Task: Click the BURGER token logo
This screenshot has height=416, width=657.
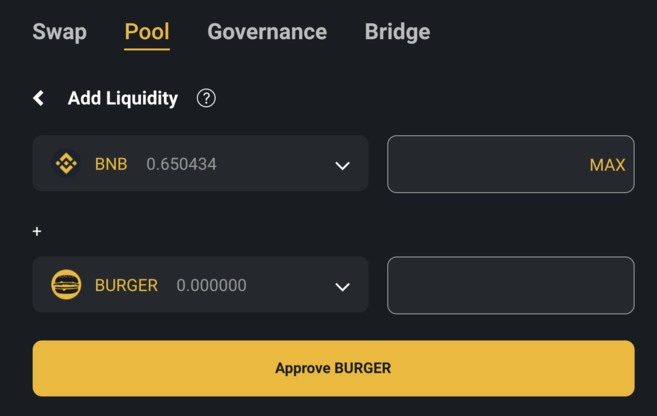Action: pos(66,285)
